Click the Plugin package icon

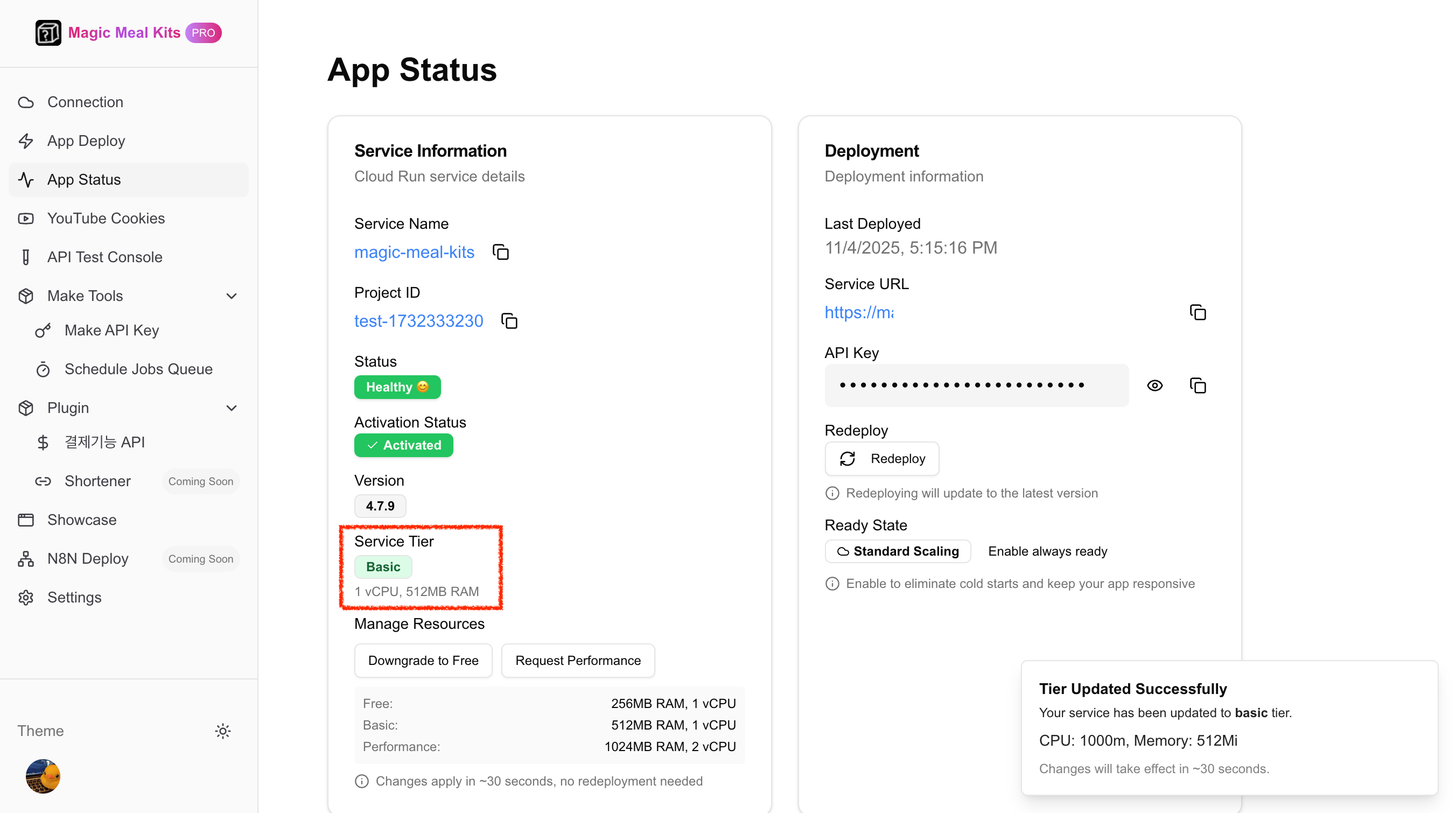point(26,408)
